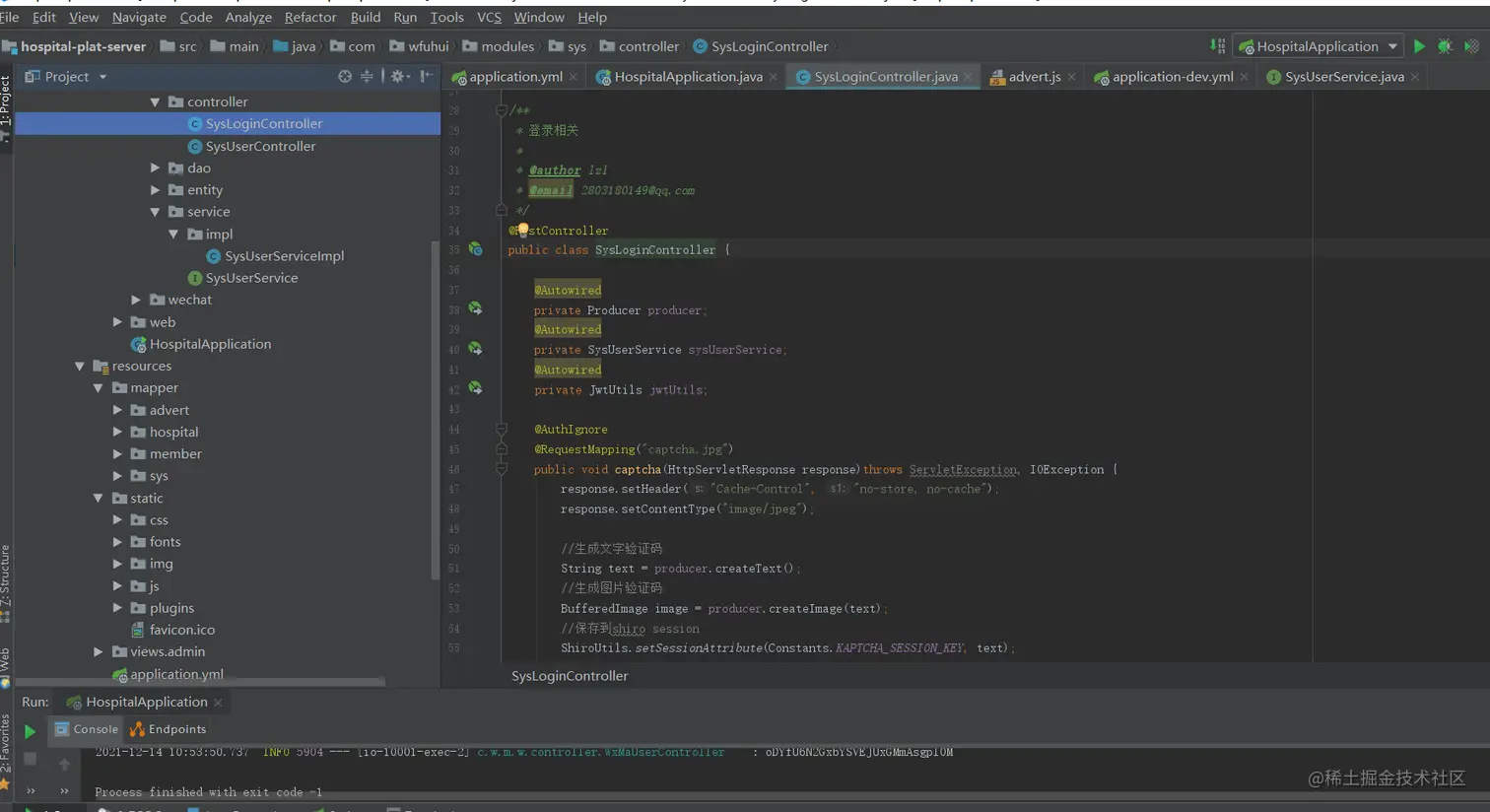Open the Tools menu
The image size is (1490, 812).
click(446, 17)
